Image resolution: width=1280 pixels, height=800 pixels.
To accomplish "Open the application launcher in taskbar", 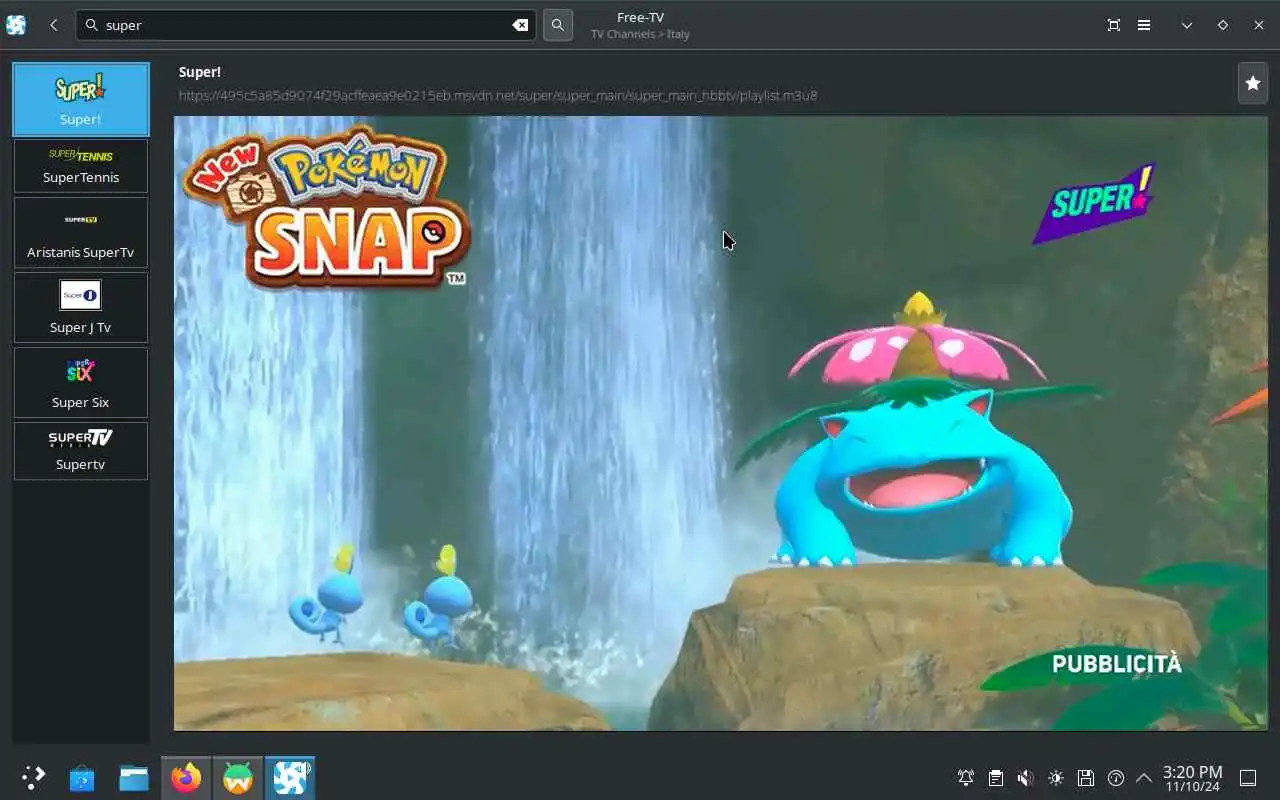I will (33, 777).
